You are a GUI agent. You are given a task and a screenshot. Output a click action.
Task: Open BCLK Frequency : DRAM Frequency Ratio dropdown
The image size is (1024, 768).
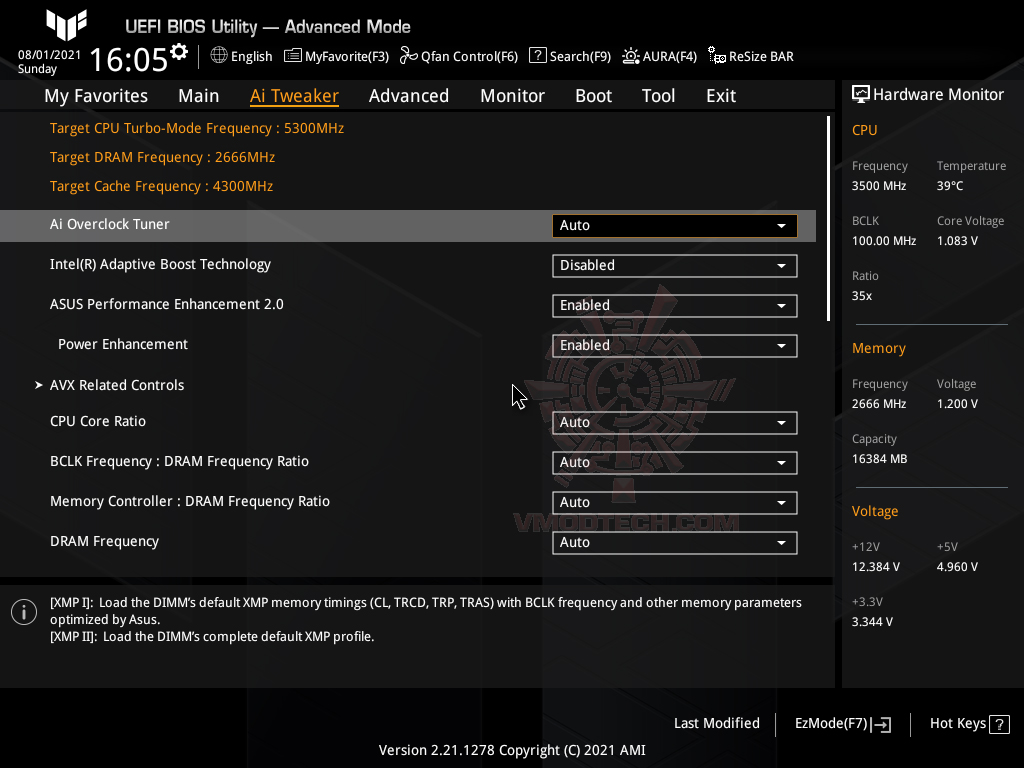point(675,462)
